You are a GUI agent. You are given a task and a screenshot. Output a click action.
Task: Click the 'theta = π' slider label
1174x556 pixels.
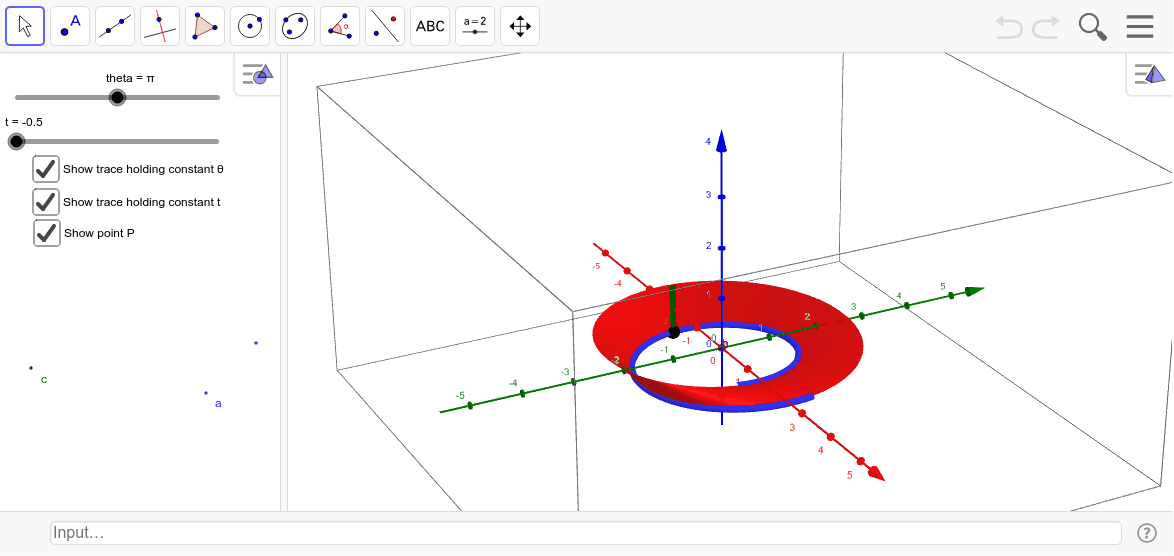pos(130,78)
